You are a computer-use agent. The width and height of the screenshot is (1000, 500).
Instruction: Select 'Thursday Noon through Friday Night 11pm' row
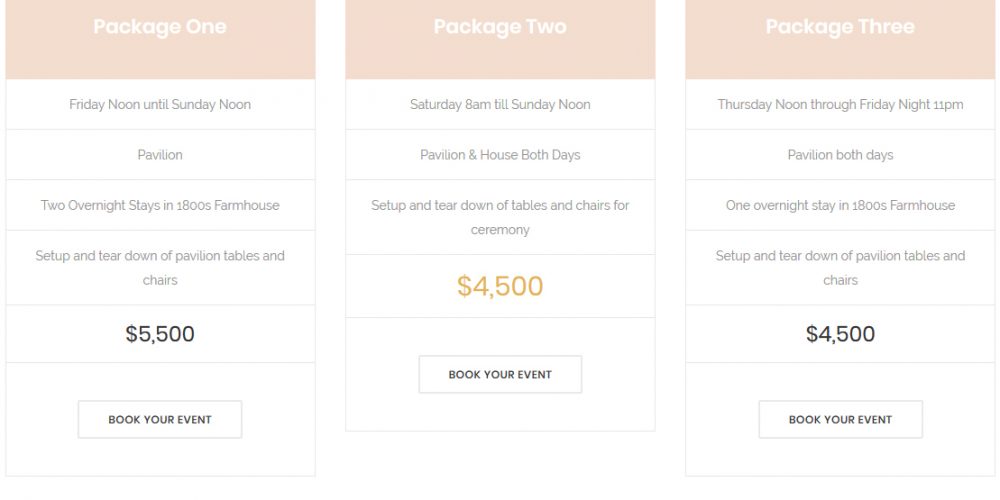pyautogui.click(x=840, y=104)
